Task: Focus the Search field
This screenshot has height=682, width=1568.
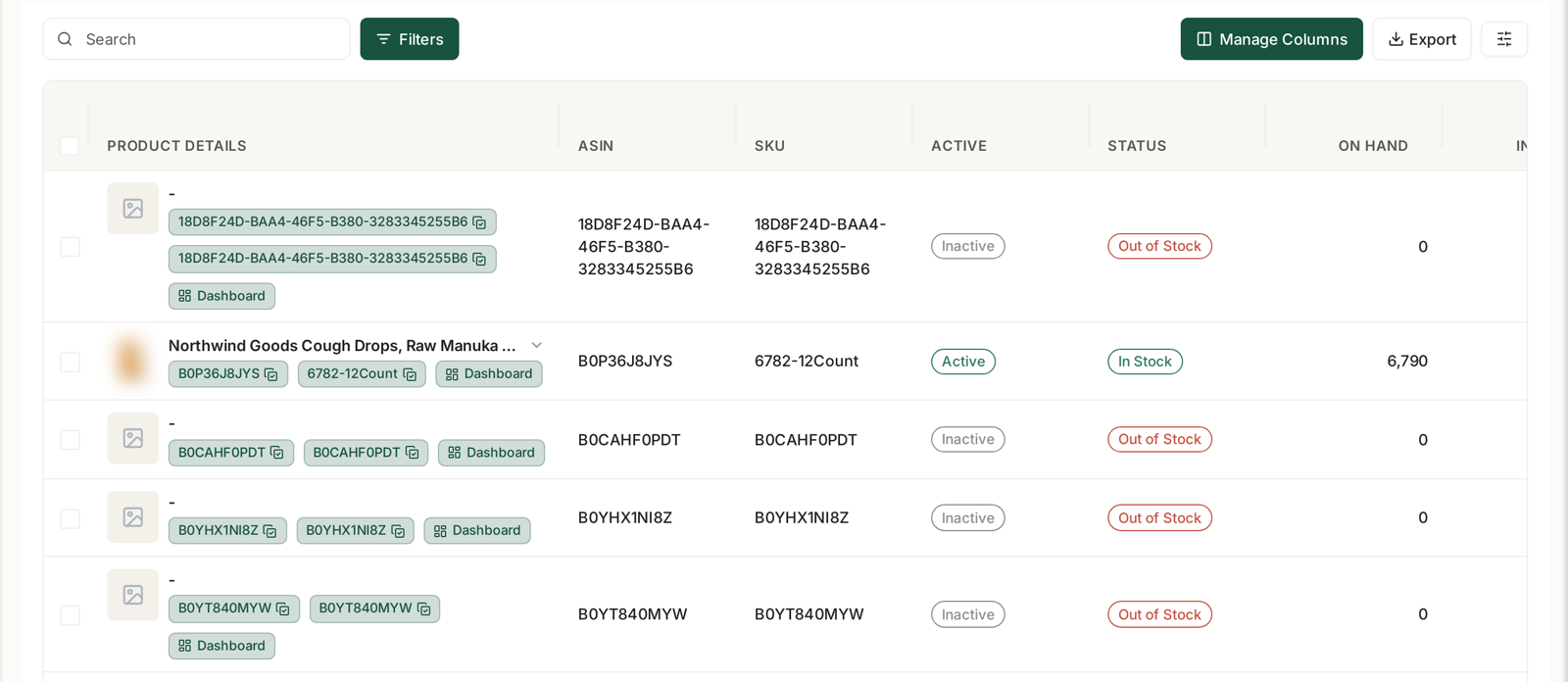Action: tap(197, 39)
